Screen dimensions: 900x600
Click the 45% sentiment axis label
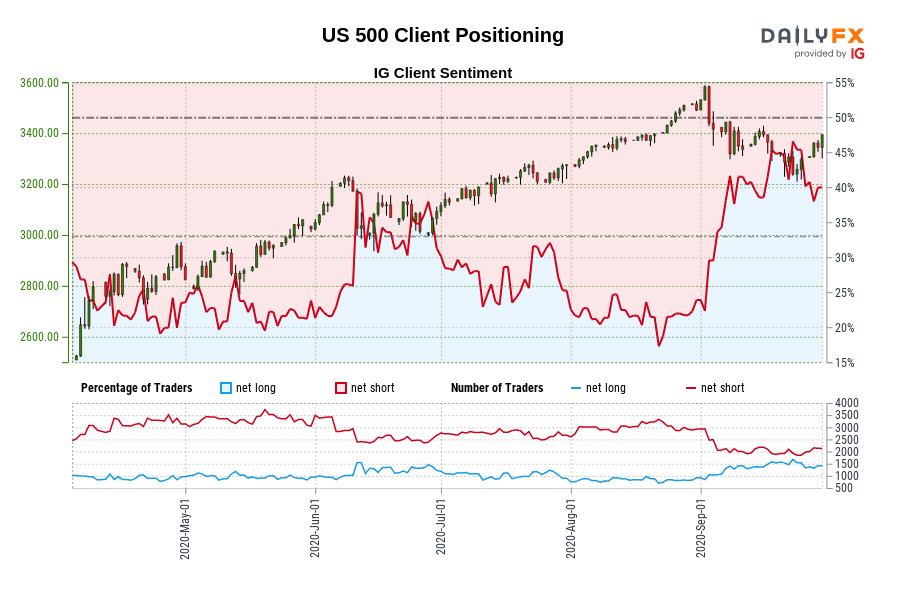coord(844,153)
